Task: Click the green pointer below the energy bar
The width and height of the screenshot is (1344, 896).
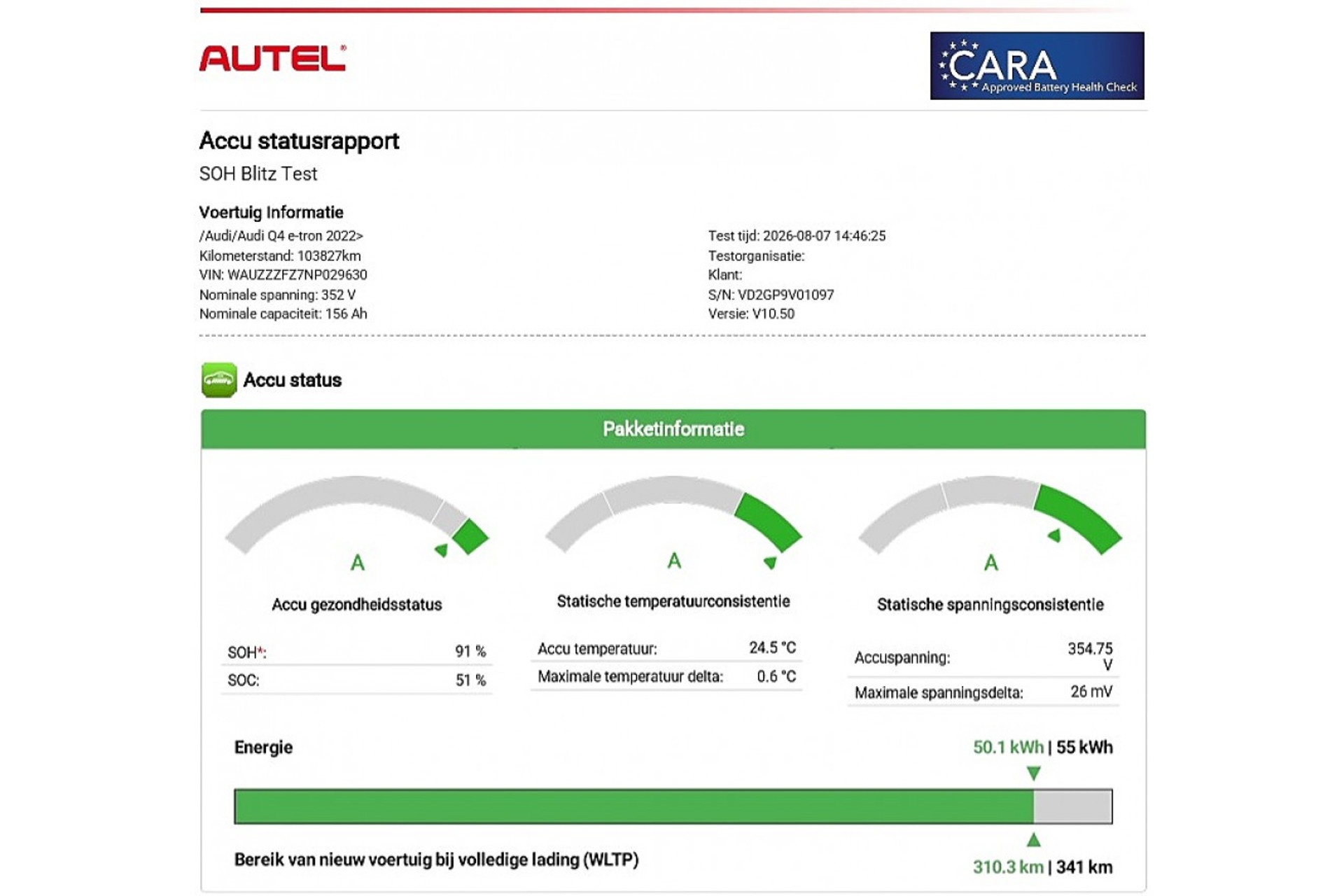Action: [x=1033, y=839]
